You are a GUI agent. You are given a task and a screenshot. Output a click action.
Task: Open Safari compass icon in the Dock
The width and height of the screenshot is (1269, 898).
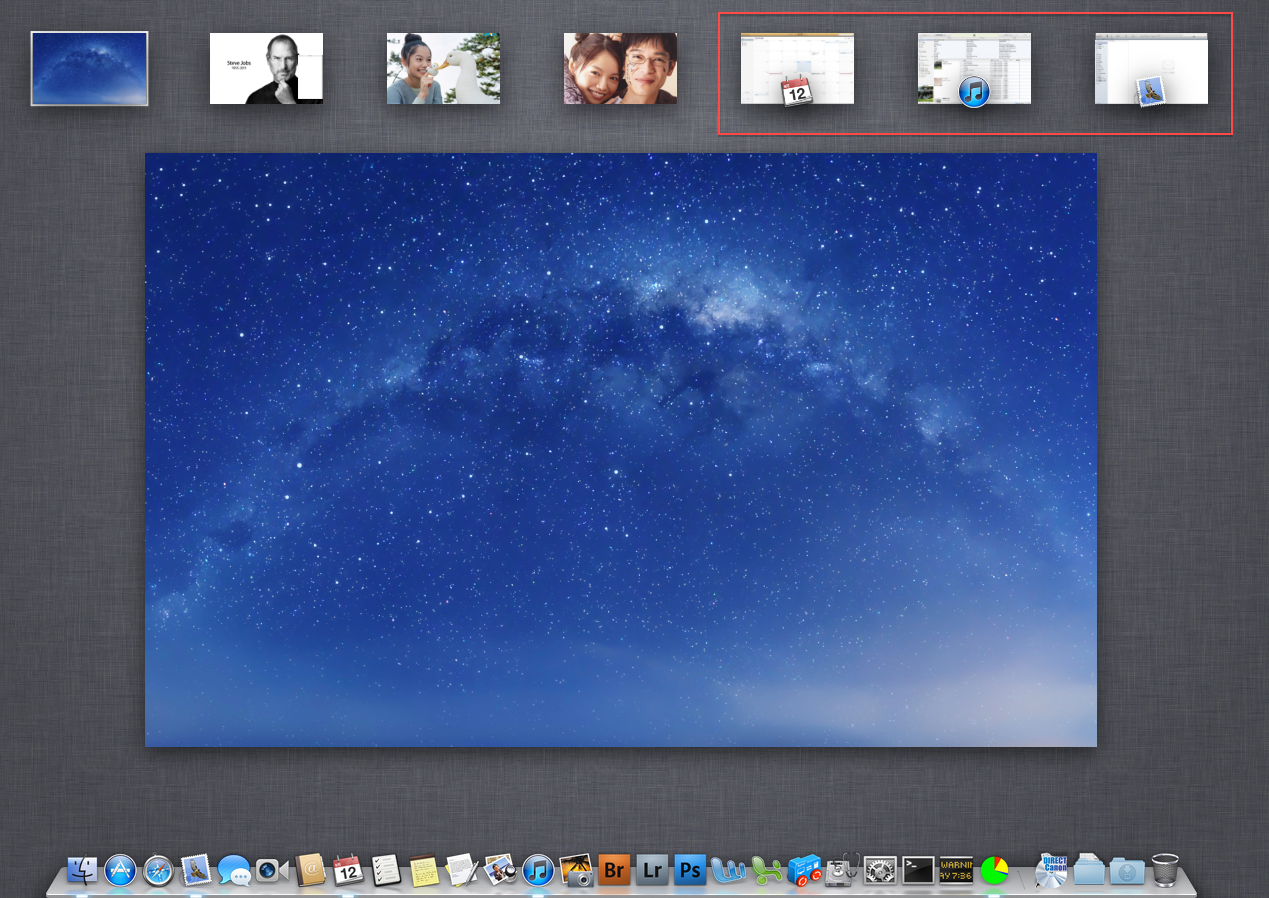pyautogui.click(x=158, y=870)
